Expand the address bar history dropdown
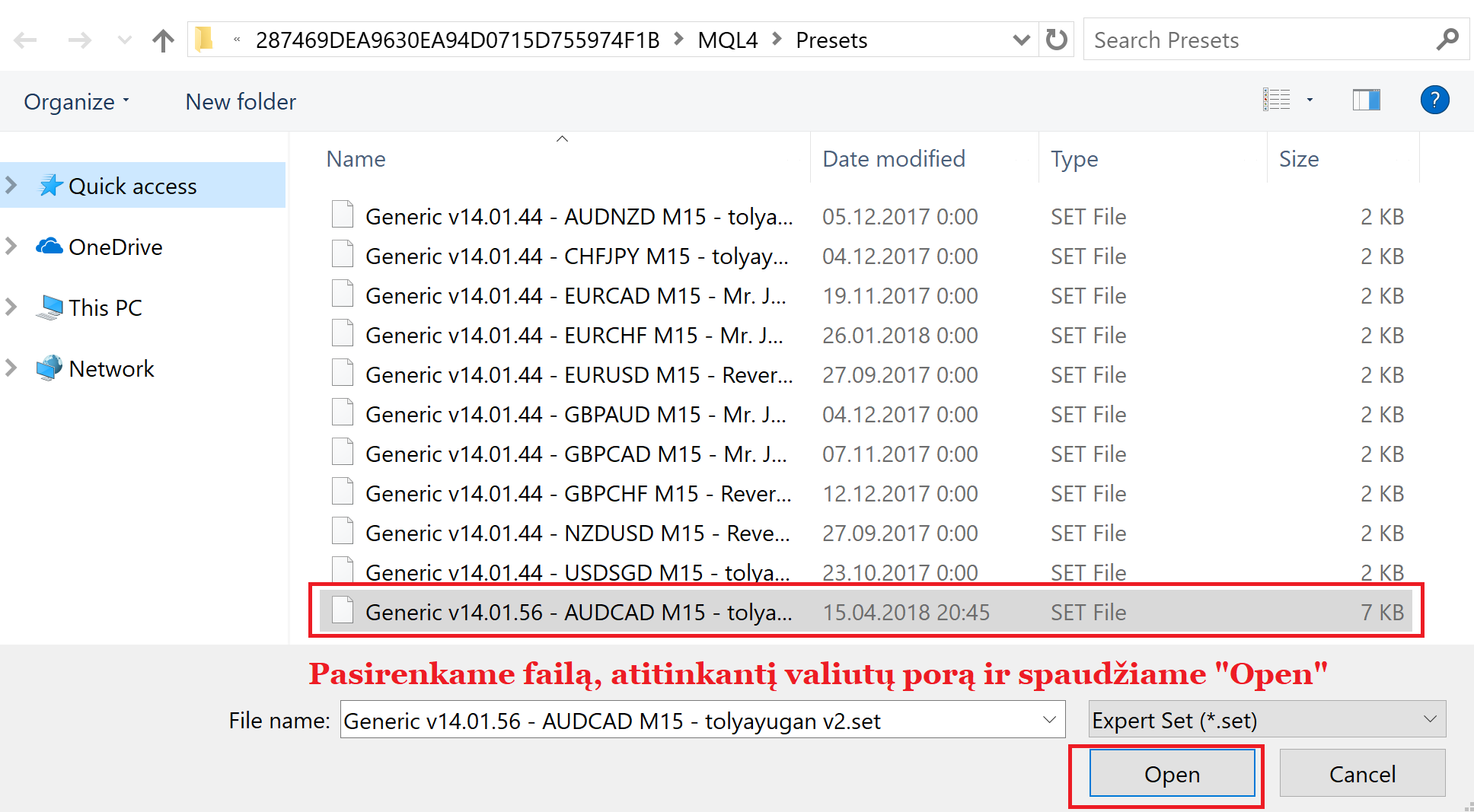 pos(1021,40)
